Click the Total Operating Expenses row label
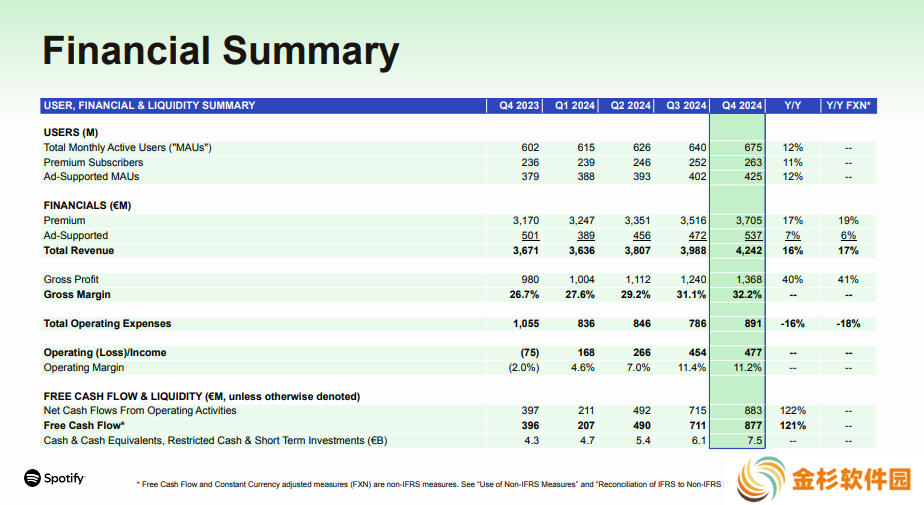This screenshot has height=505, width=924. tap(107, 324)
